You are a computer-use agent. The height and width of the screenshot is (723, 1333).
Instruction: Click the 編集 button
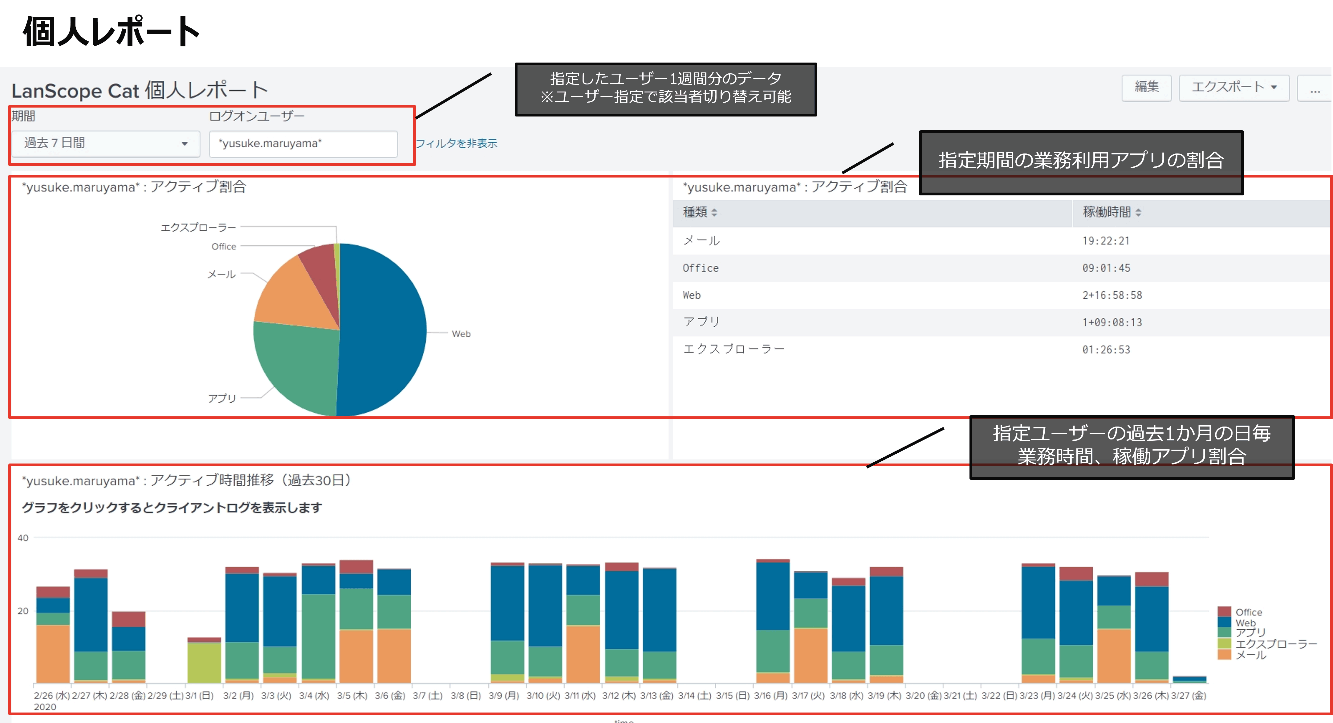click(x=1147, y=88)
